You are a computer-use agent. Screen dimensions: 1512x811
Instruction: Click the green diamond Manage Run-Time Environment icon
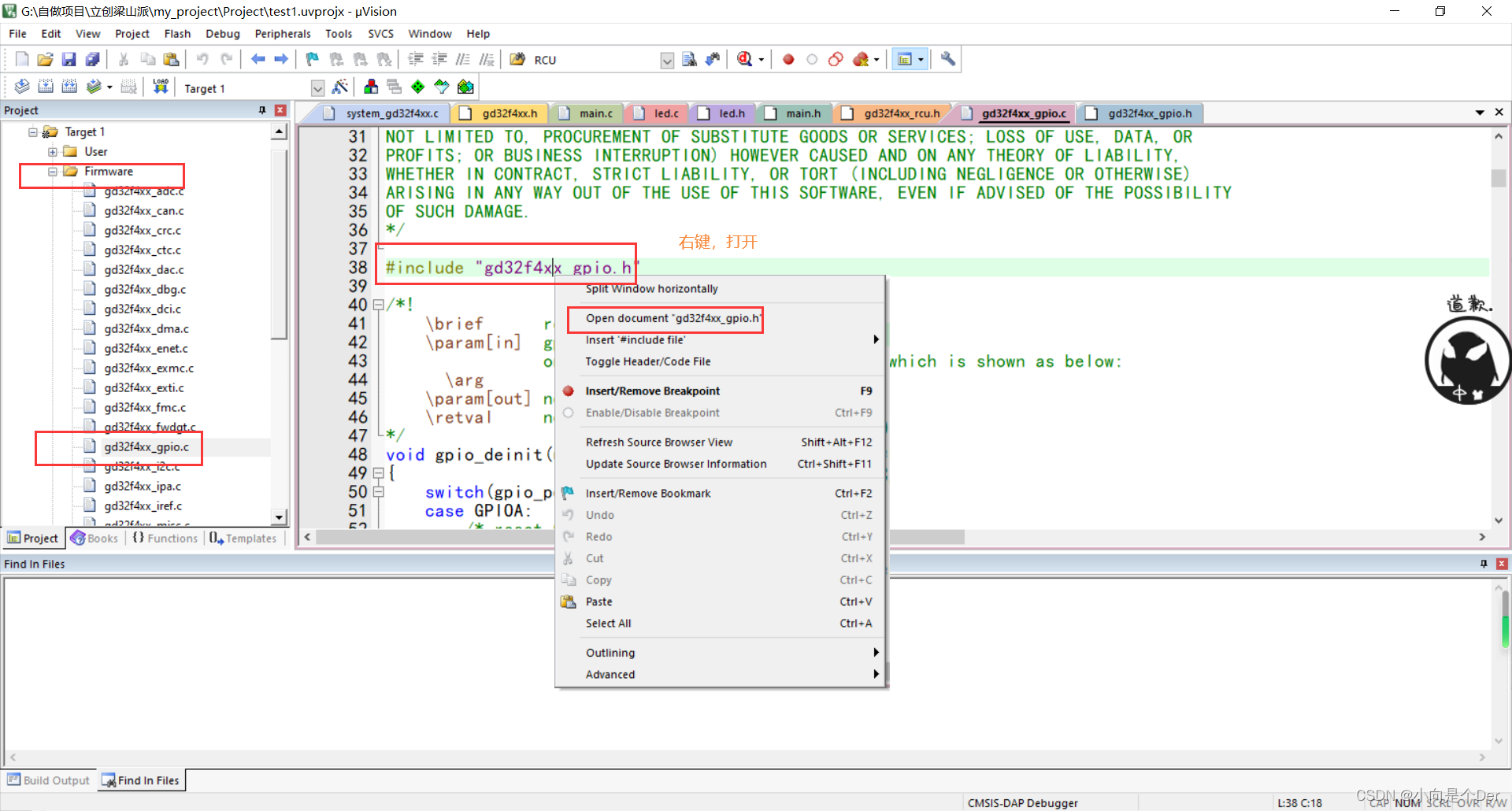point(418,87)
